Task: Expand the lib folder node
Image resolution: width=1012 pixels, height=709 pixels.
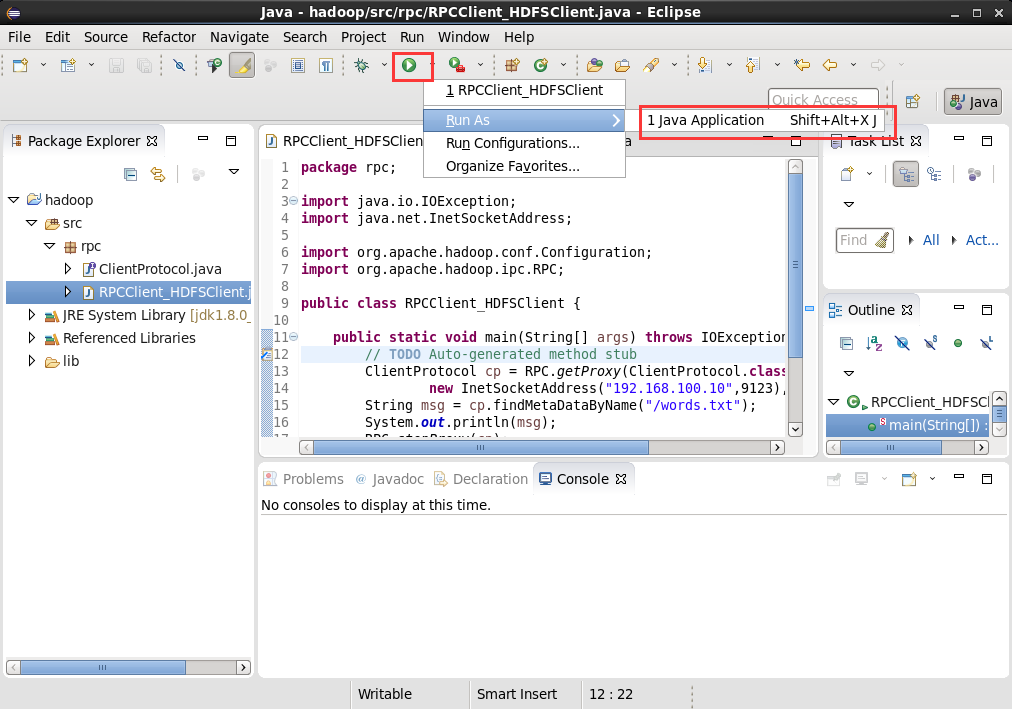Action: (32, 361)
